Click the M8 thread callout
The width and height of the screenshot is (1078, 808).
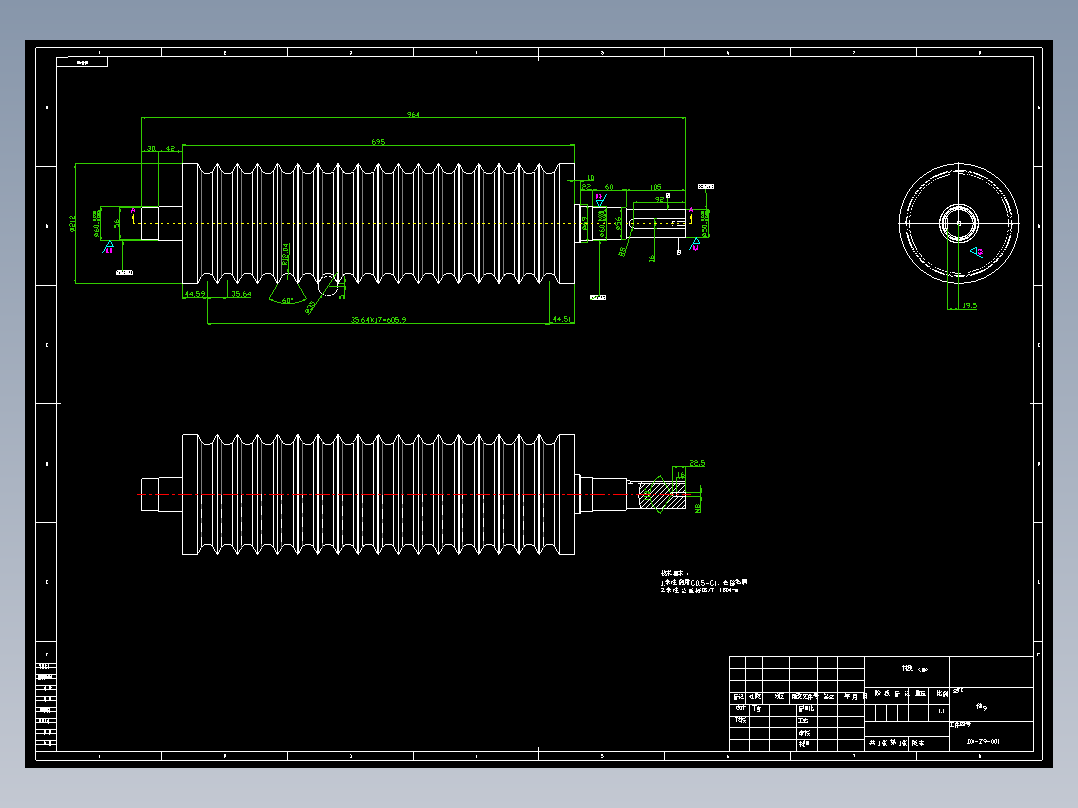coord(698,508)
